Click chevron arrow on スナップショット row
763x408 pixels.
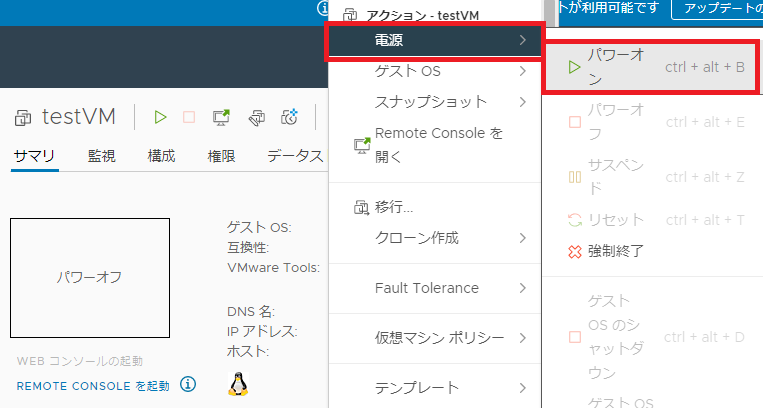point(523,102)
